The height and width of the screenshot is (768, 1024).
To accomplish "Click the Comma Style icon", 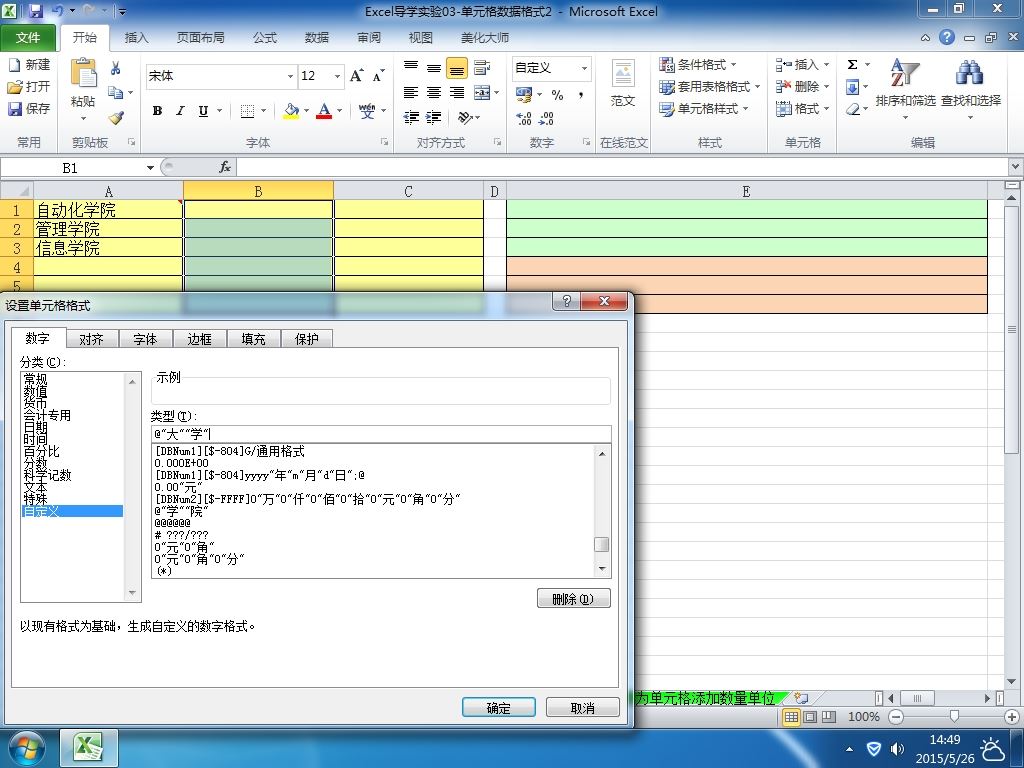I will coord(581,95).
